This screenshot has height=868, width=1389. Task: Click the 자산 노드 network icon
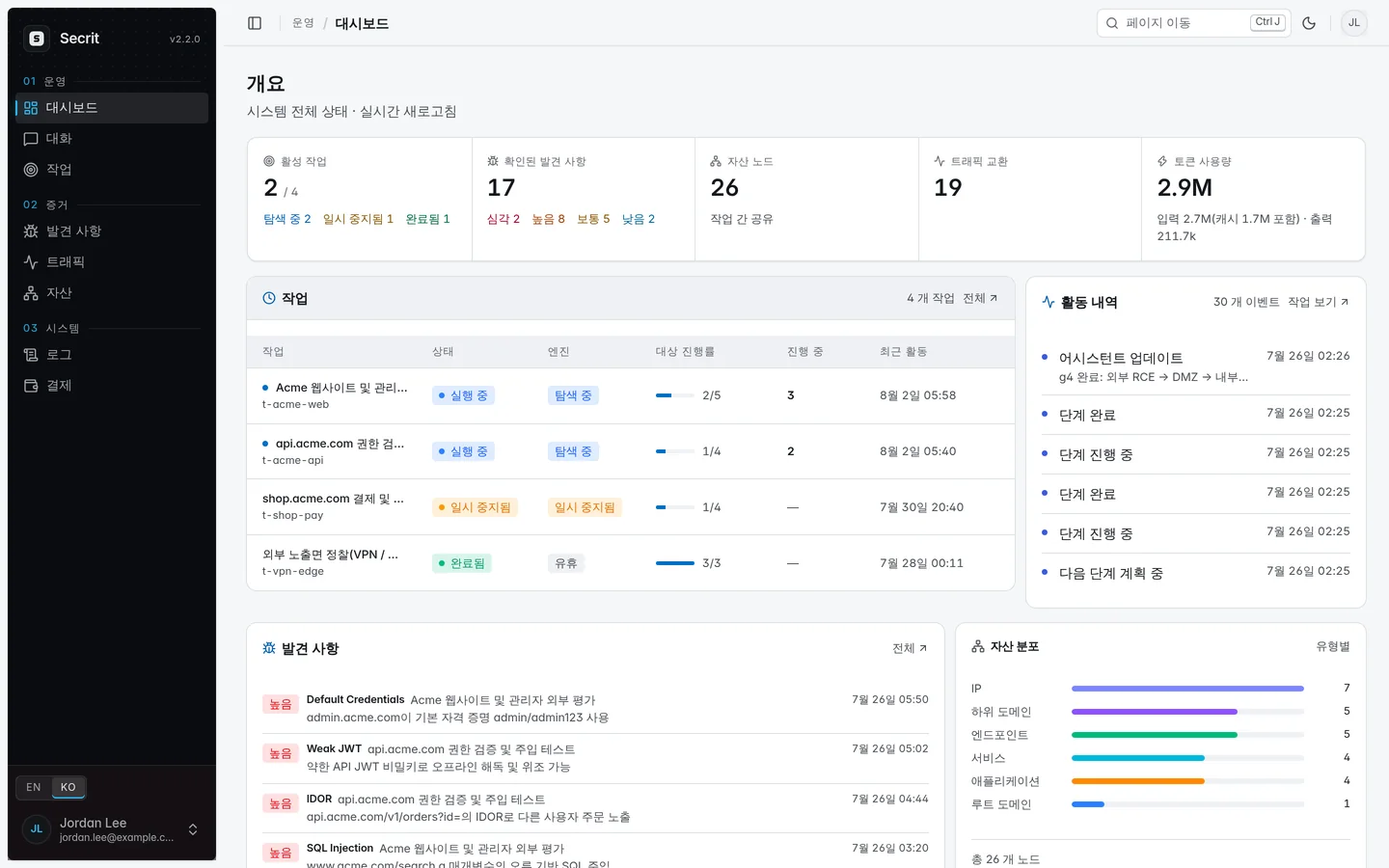click(x=716, y=161)
